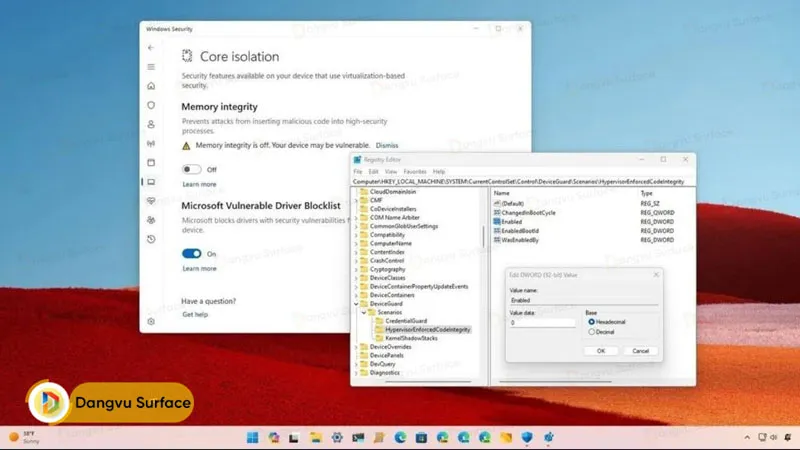
Task: Go back in Windows Security
Action: (x=151, y=47)
